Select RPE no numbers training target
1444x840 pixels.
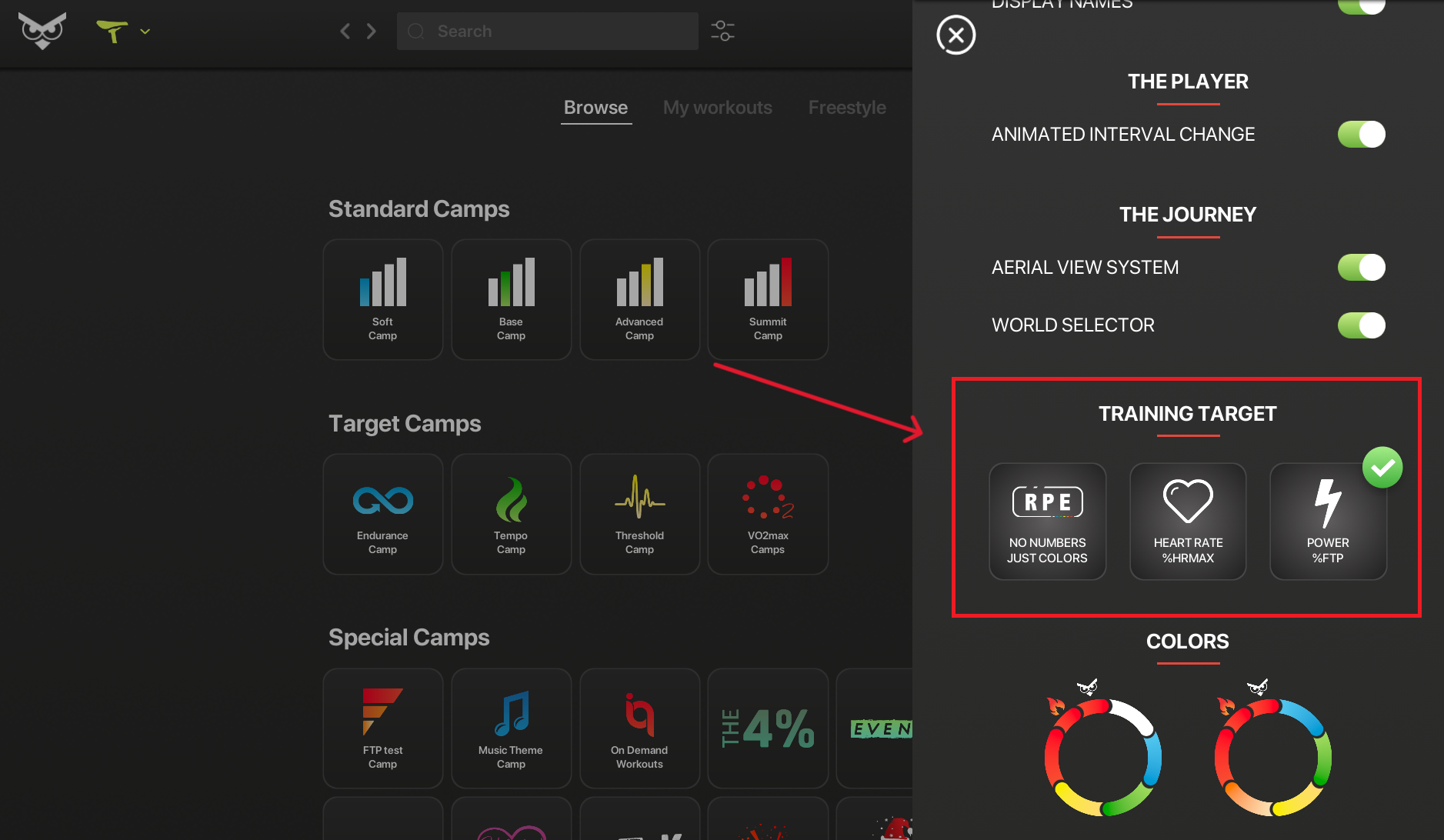coord(1048,521)
